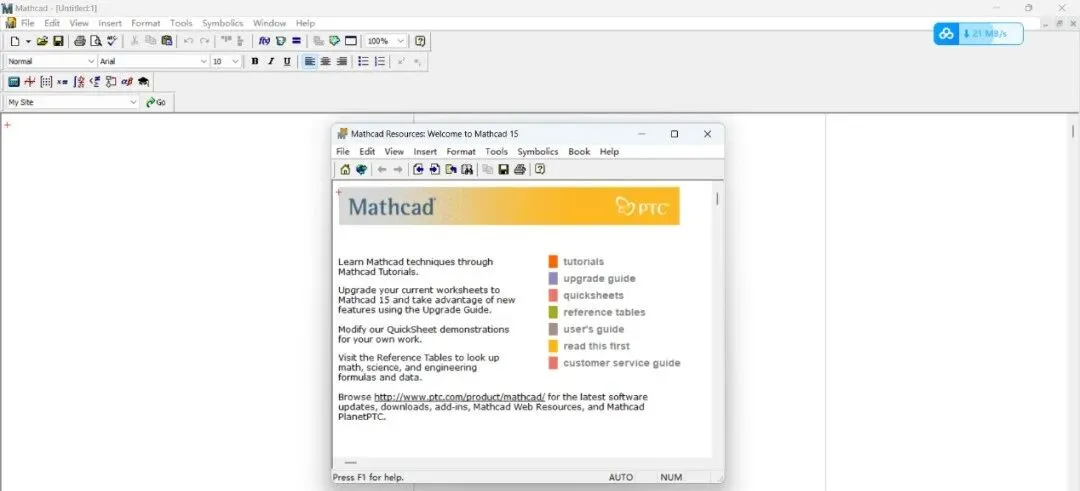Open the Programming palette icon
The image size is (1080, 491).
coord(111,82)
